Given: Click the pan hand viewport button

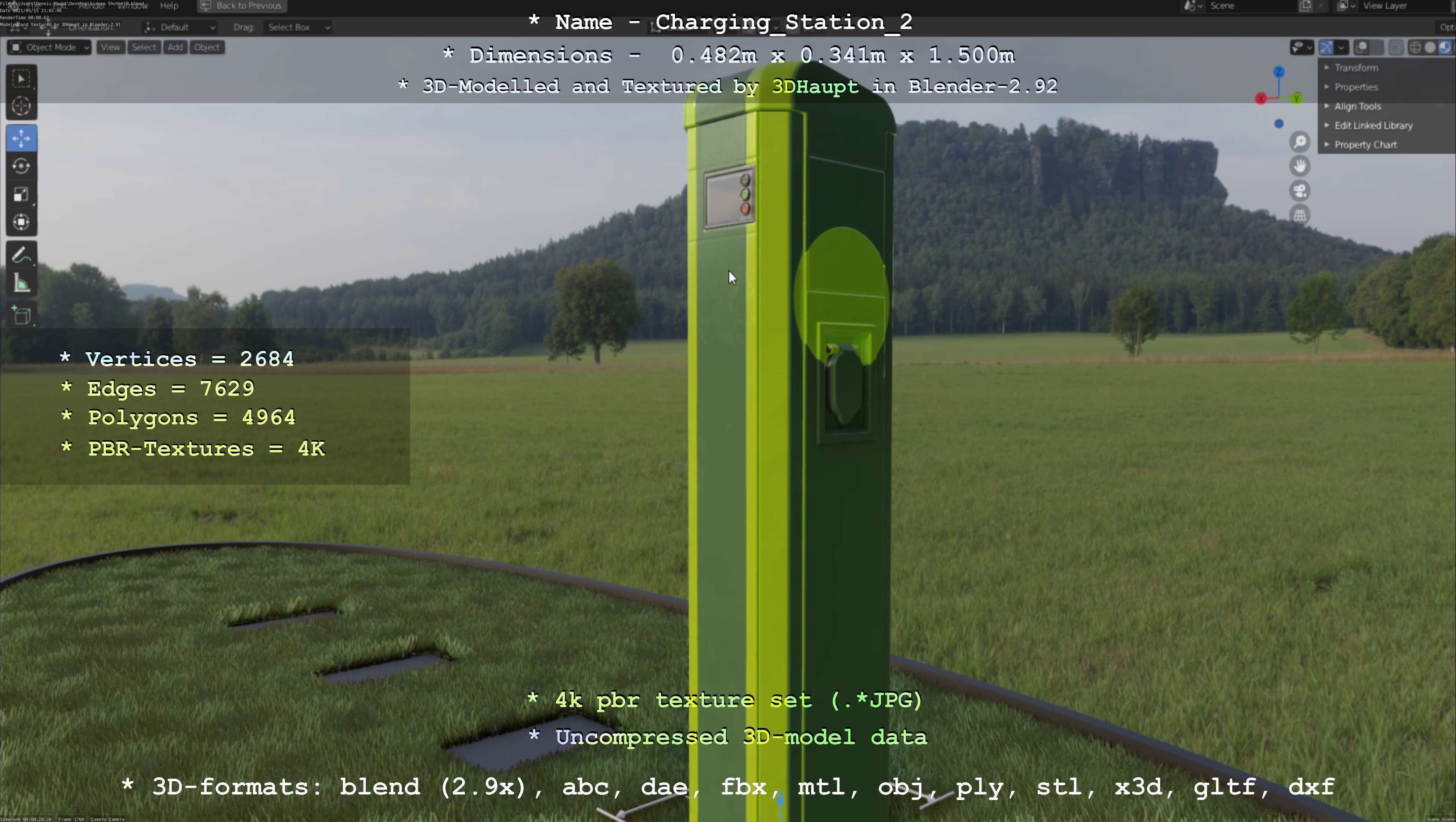Looking at the screenshot, I should pos(1300,166).
